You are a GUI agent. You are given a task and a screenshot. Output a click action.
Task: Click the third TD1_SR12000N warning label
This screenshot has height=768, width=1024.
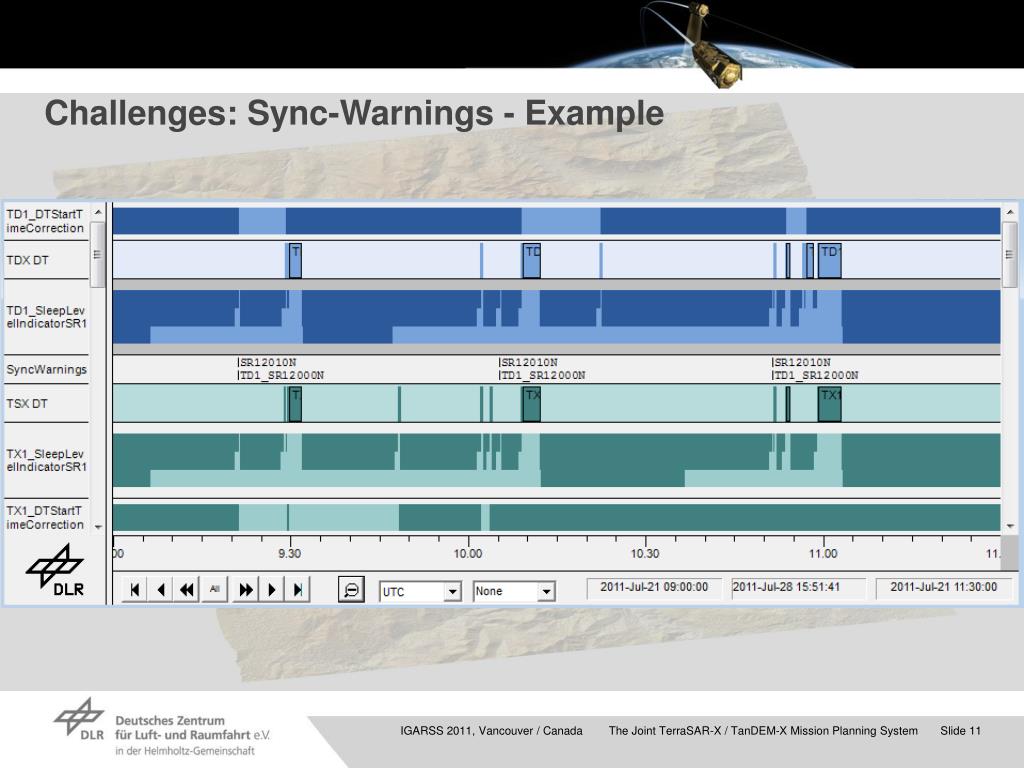816,376
